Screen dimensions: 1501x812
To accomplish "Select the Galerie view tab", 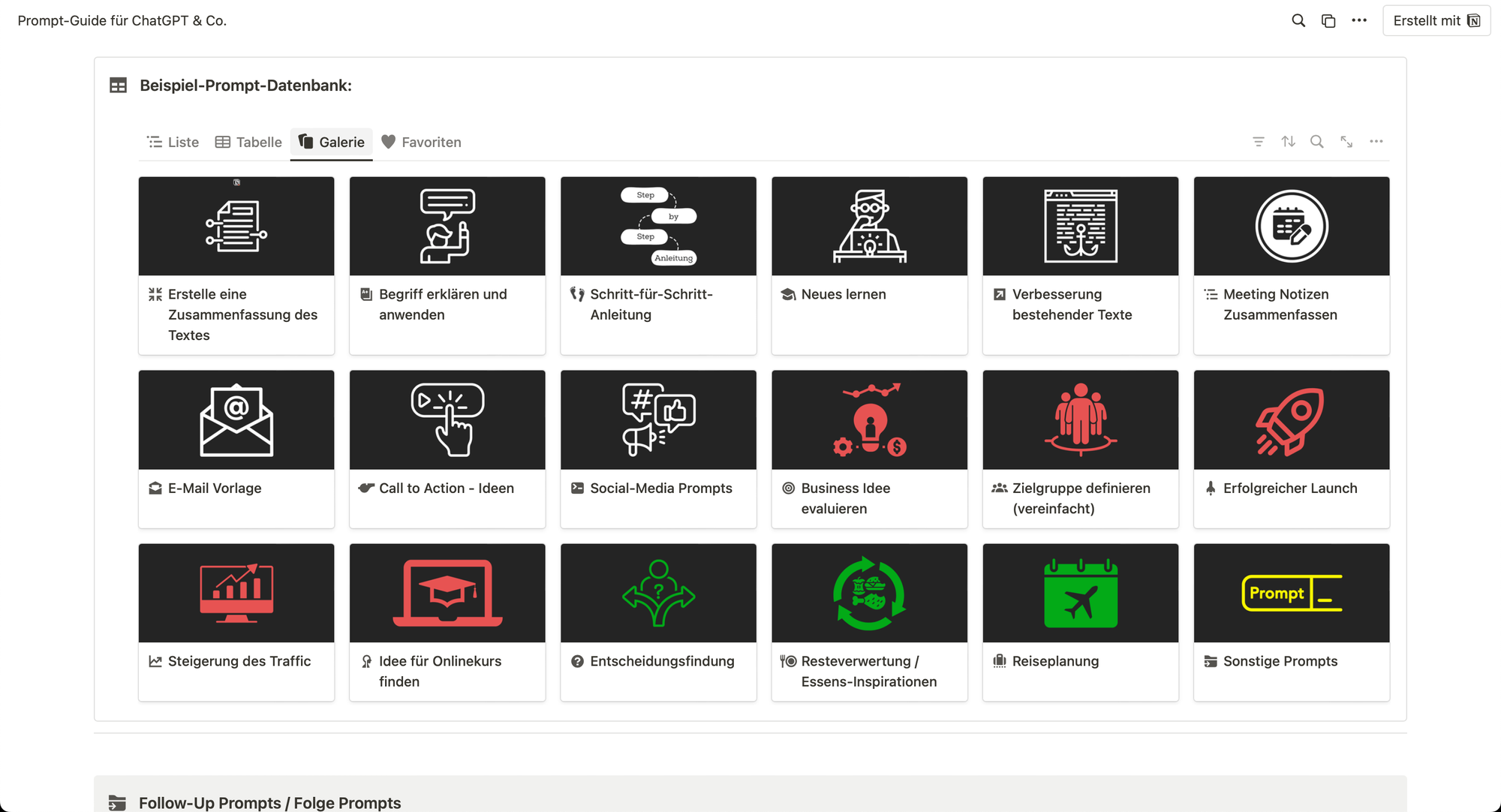I will pos(332,143).
